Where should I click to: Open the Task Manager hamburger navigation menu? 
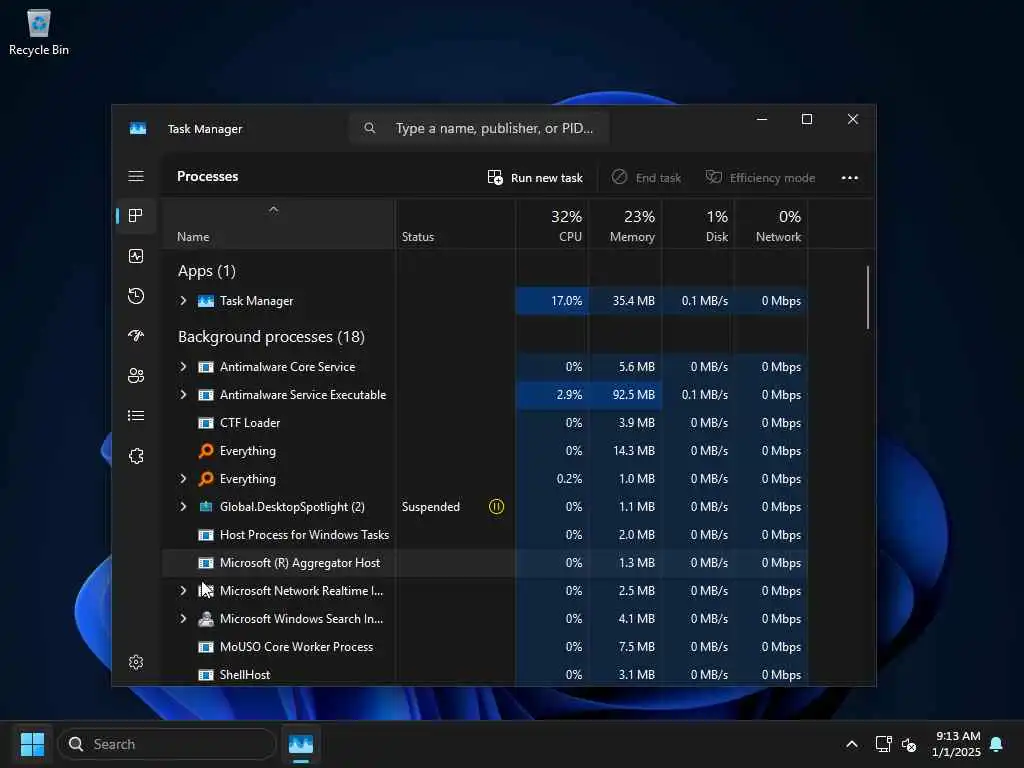136,176
